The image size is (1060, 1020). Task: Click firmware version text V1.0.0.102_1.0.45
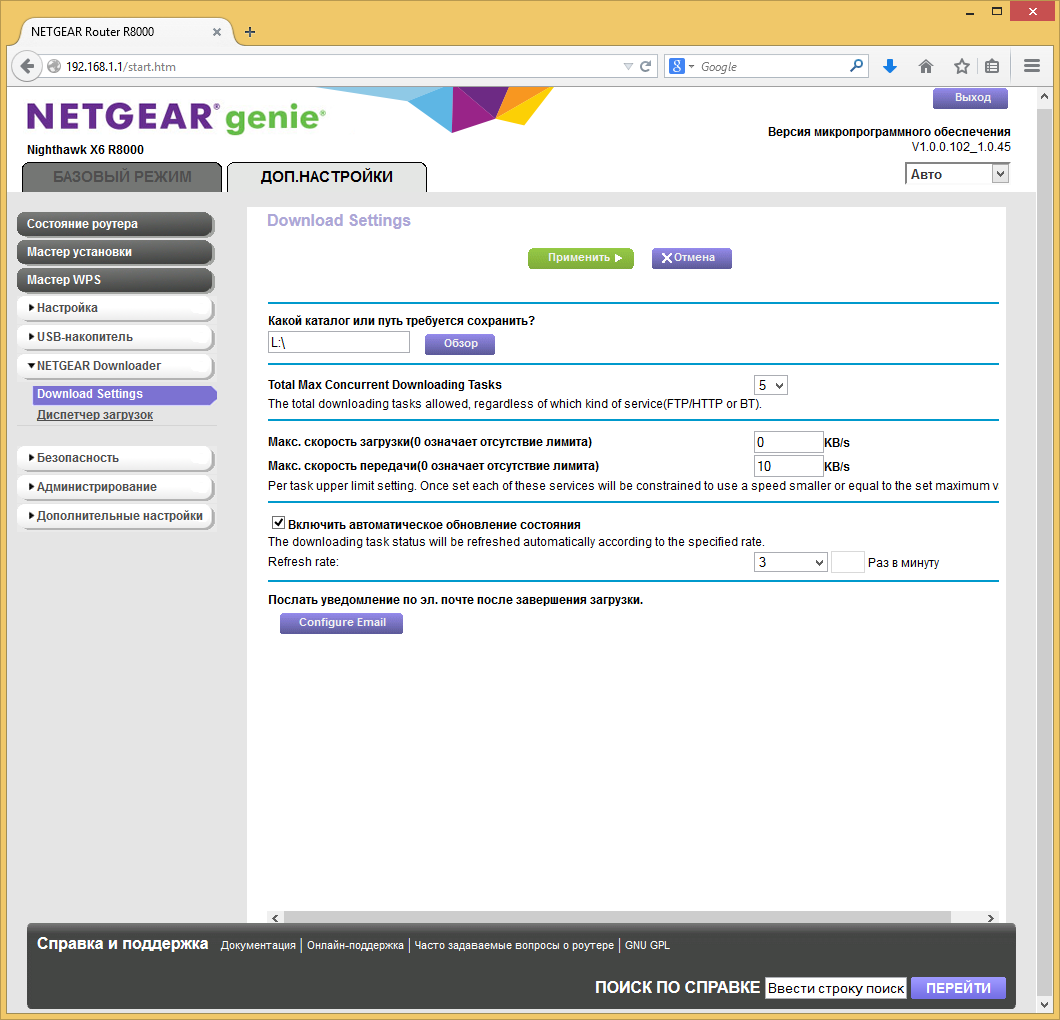(x=961, y=147)
